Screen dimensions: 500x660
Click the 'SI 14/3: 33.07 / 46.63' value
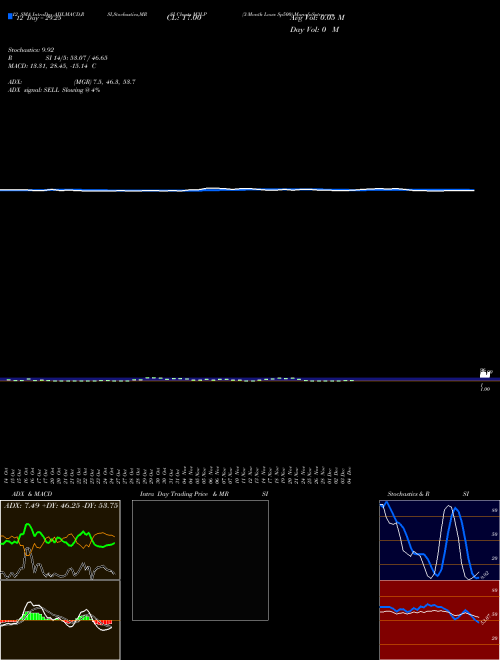(x=76, y=58)
